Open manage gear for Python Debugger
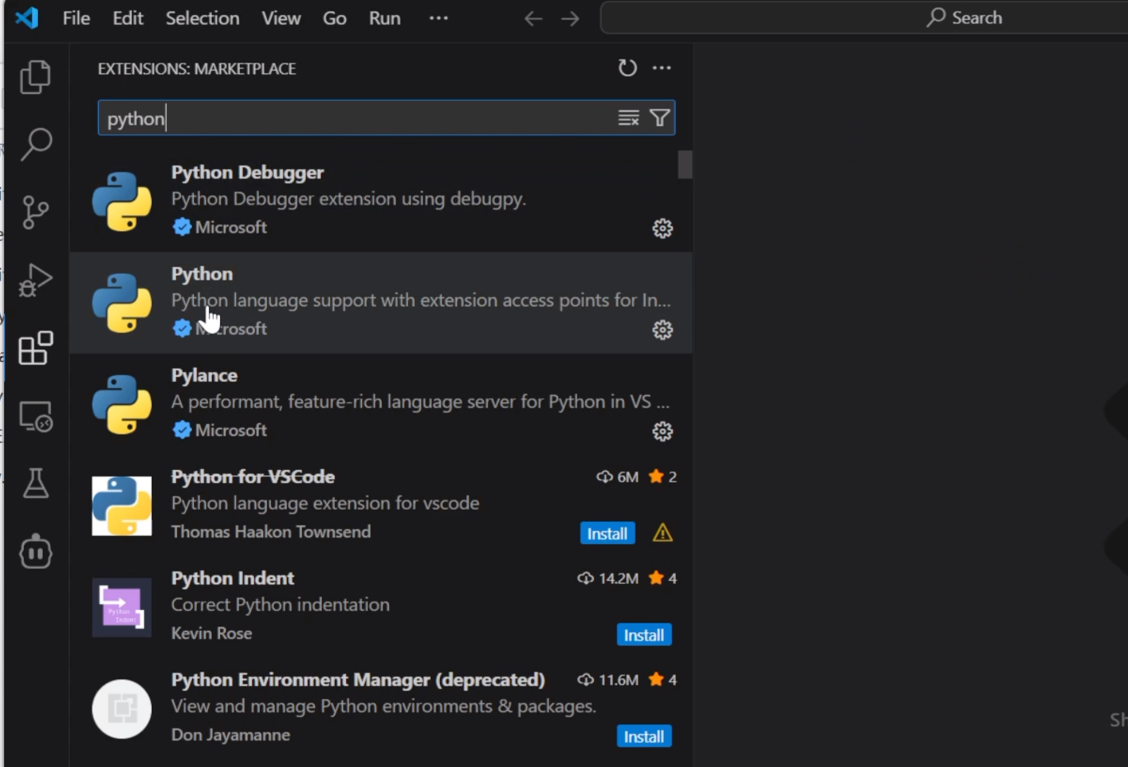1128x767 pixels. click(x=662, y=229)
